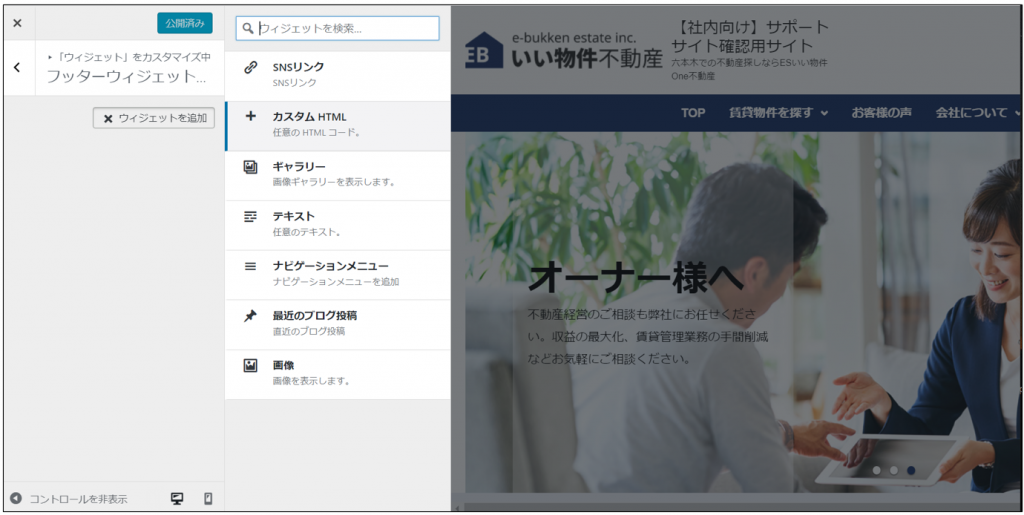Choose the 画像 image widget icon
Screen dimensions: 1024x515
(251, 366)
